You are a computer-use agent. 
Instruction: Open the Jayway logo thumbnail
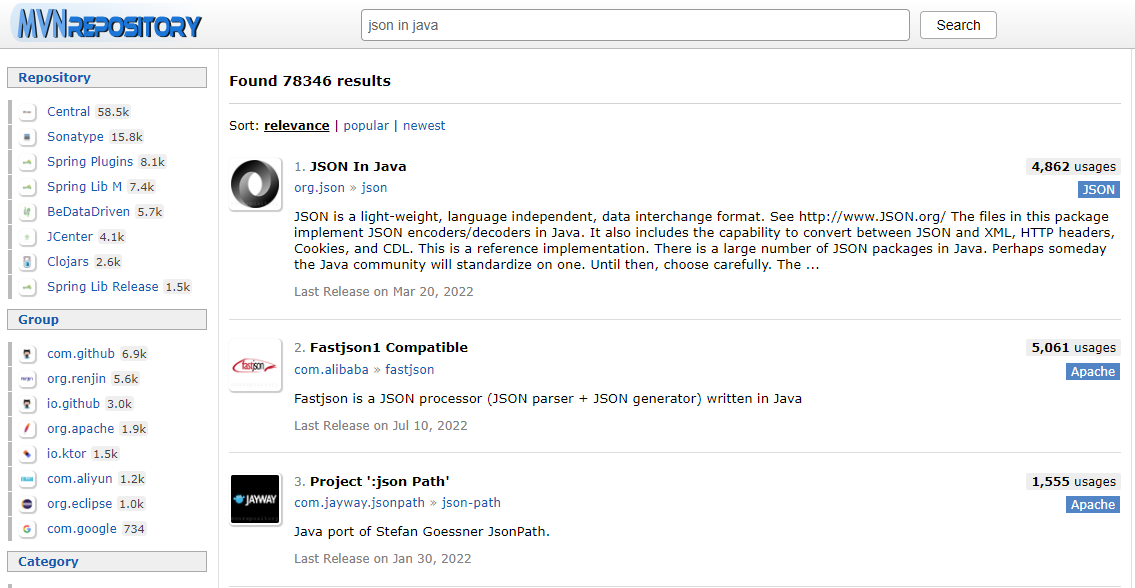(x=256, y=499)
